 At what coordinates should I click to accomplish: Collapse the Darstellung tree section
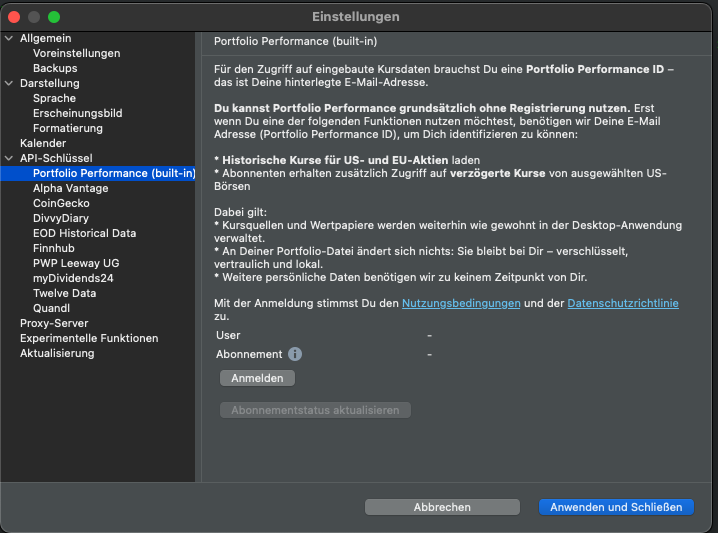pyautogui.click(x=10, y=83)
